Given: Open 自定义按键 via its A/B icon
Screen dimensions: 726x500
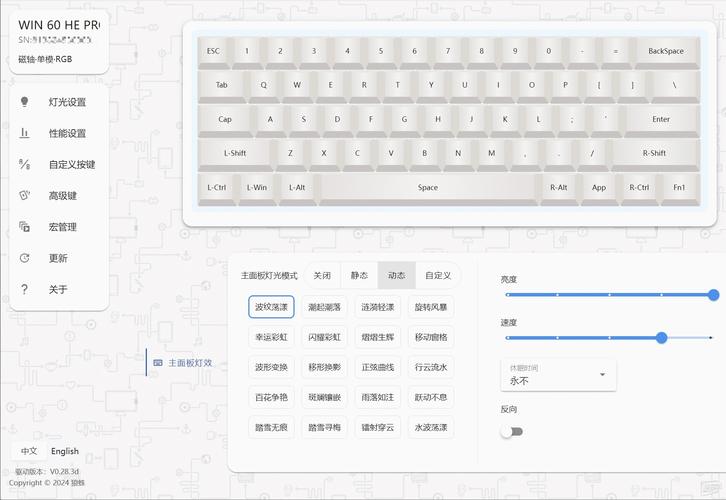Looking at the screenshot, I should tap(25, 164).
